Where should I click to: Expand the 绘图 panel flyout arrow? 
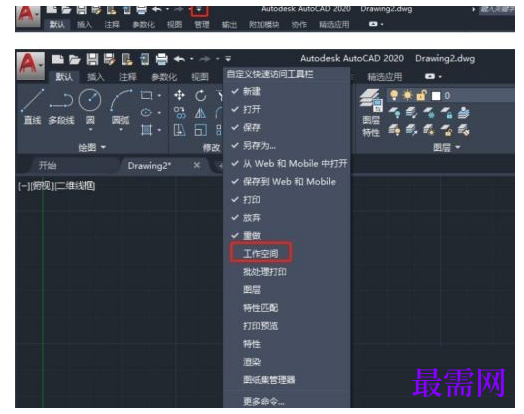pyautogui.click(x=103, y=147)
